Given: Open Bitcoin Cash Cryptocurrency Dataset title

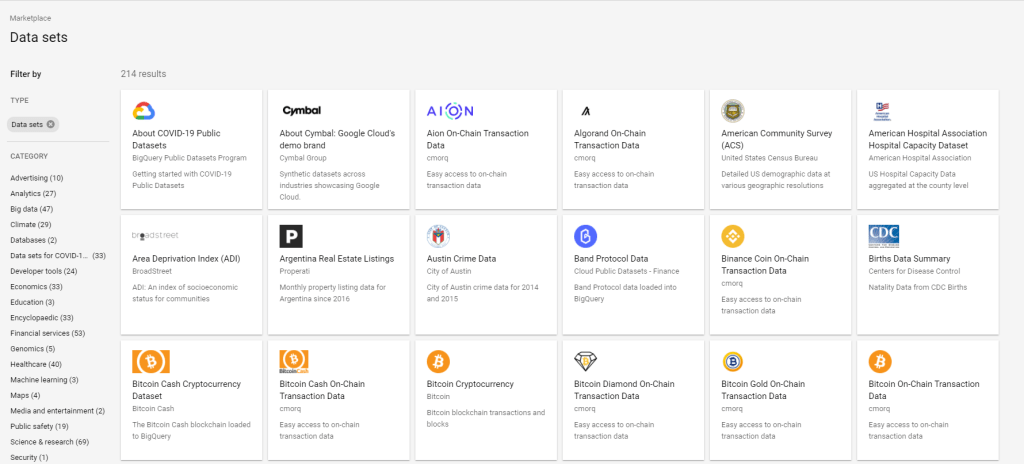Looking at the screenshot, I should (x=186, y=390).
